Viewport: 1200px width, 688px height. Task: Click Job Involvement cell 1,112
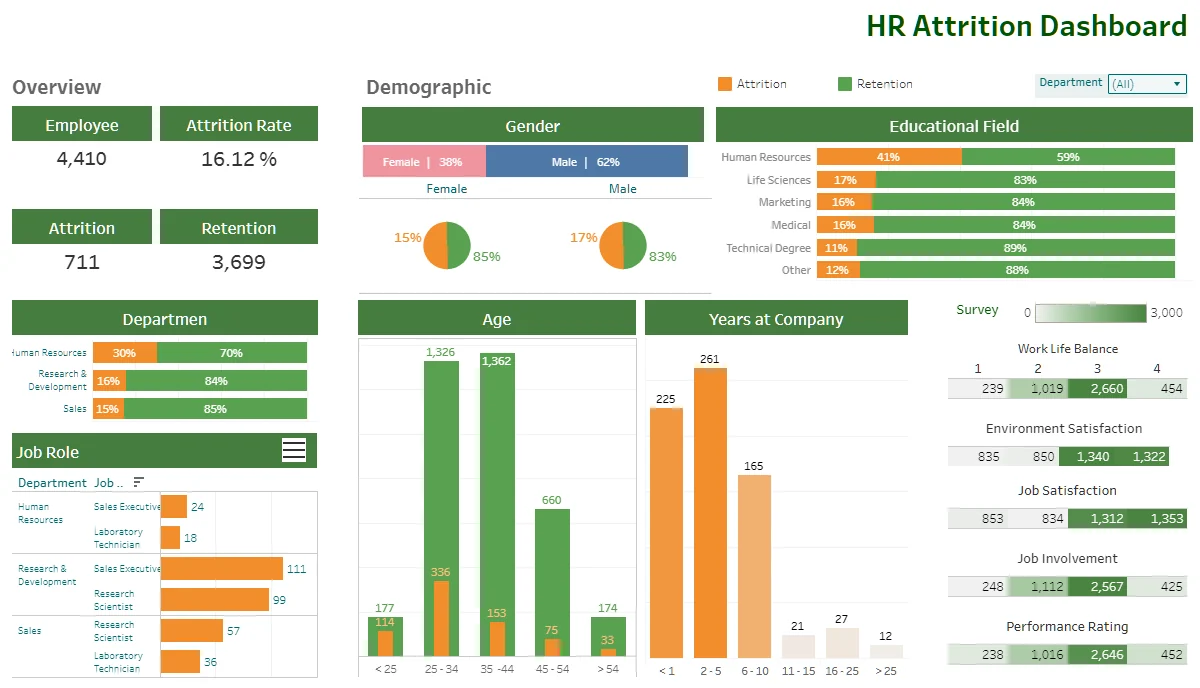tap(1038, 586)
